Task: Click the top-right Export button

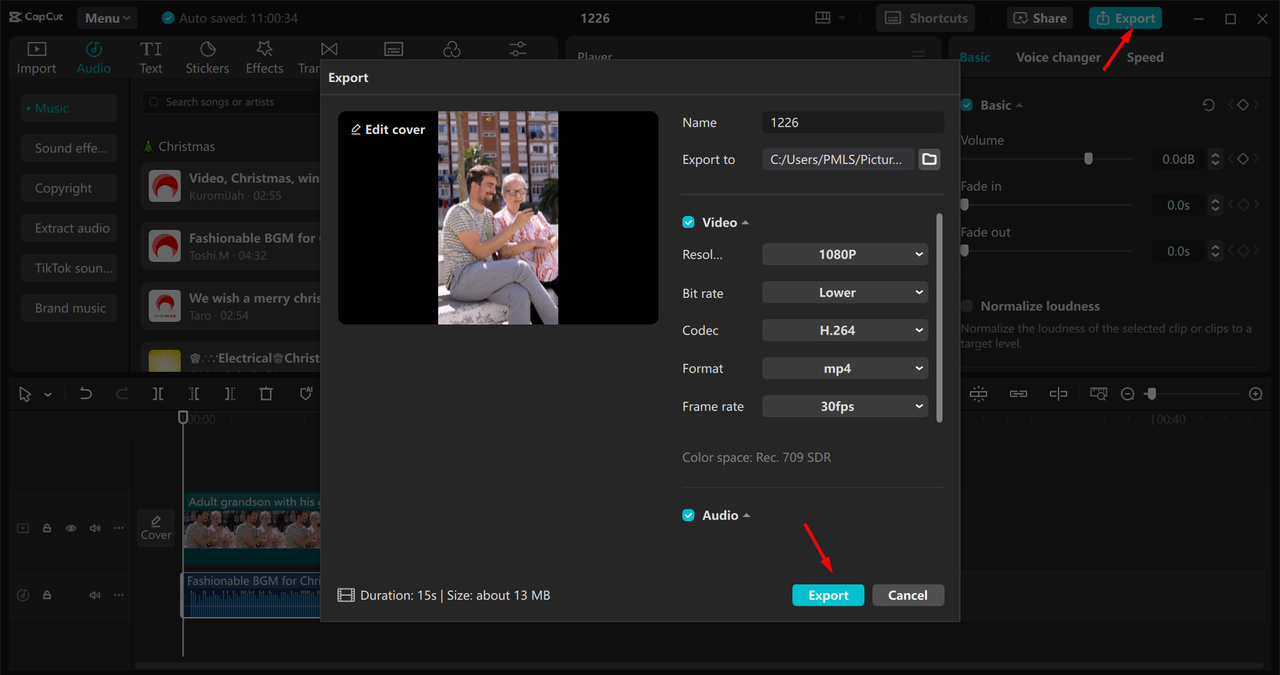Action: tap(1125, 18)
